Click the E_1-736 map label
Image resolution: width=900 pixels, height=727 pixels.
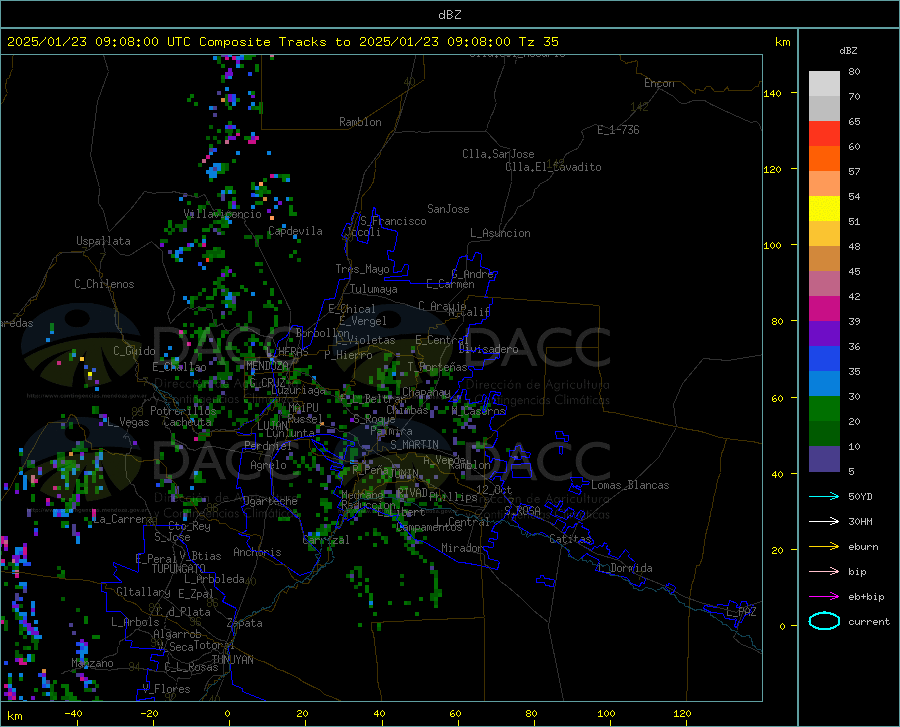tap(618, 130)
